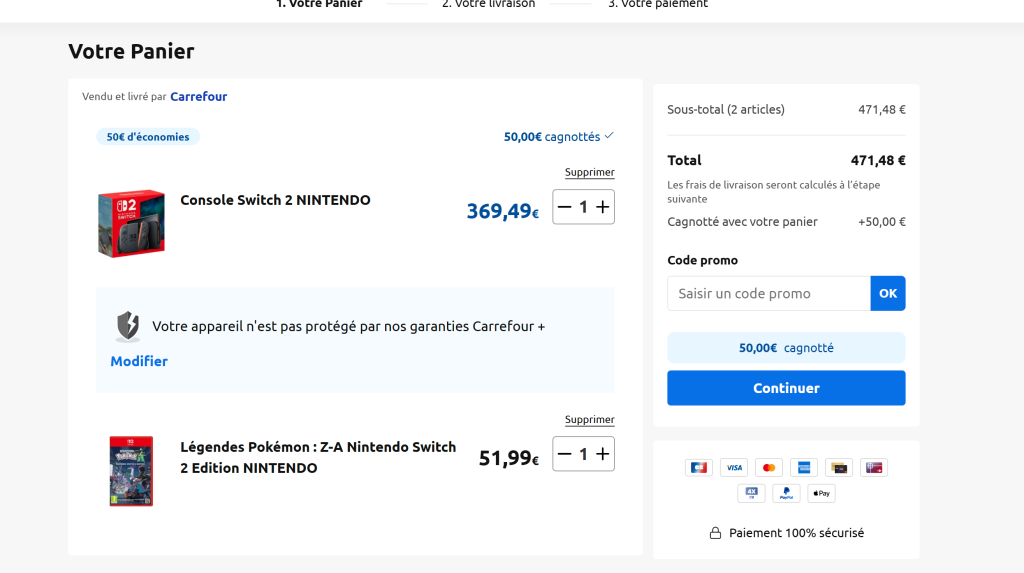Apply promo code with OK button

coord(888,294)
